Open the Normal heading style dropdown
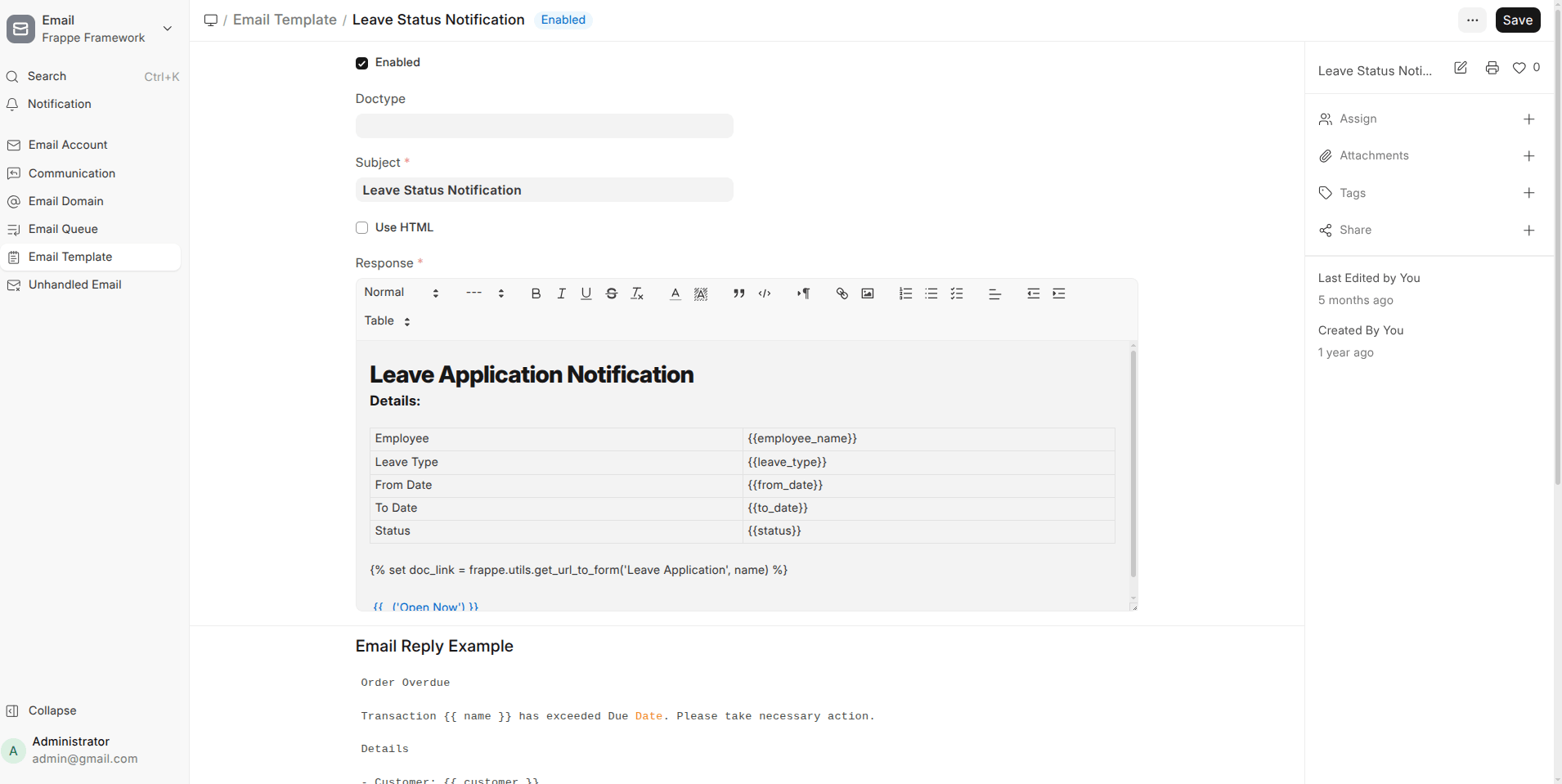The image size is (1562, 784). tap(402, 293)
